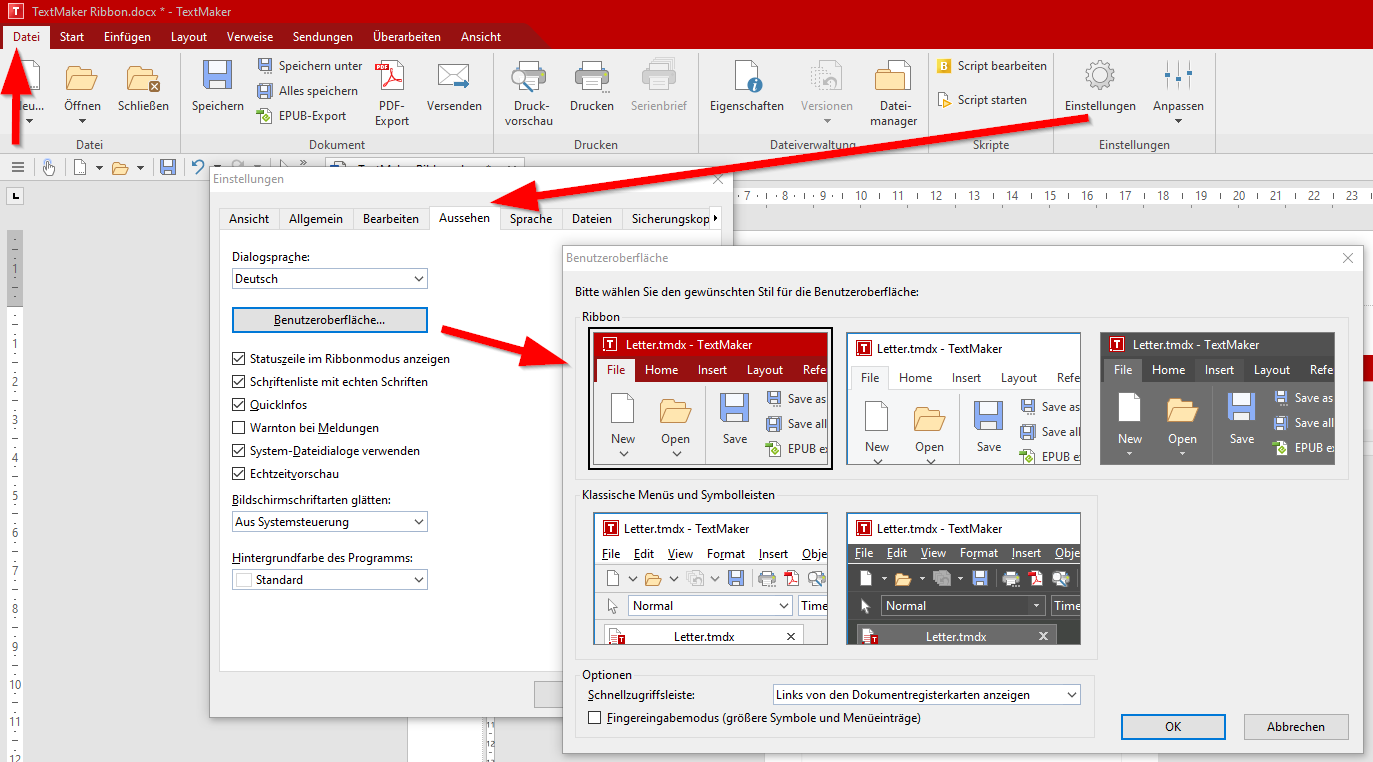Click the hamburger menu icon in toolbar
This screenshot has width=1373, height=762.
(18, 167)
